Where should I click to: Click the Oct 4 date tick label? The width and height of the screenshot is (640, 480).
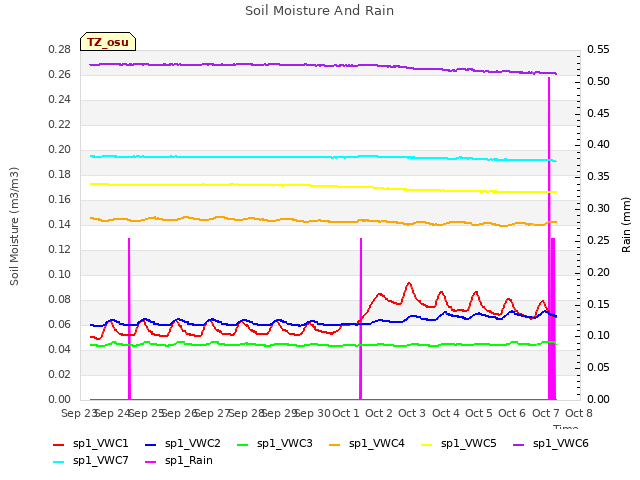(x=446, y=413)
